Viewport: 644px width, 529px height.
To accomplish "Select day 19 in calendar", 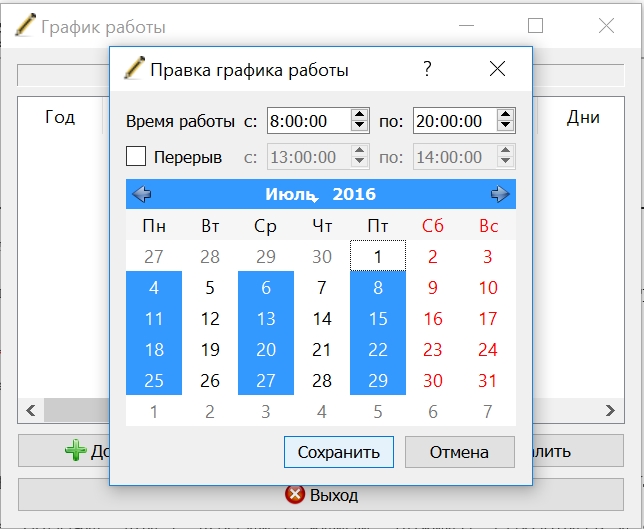I will click(x=210, y=349).
